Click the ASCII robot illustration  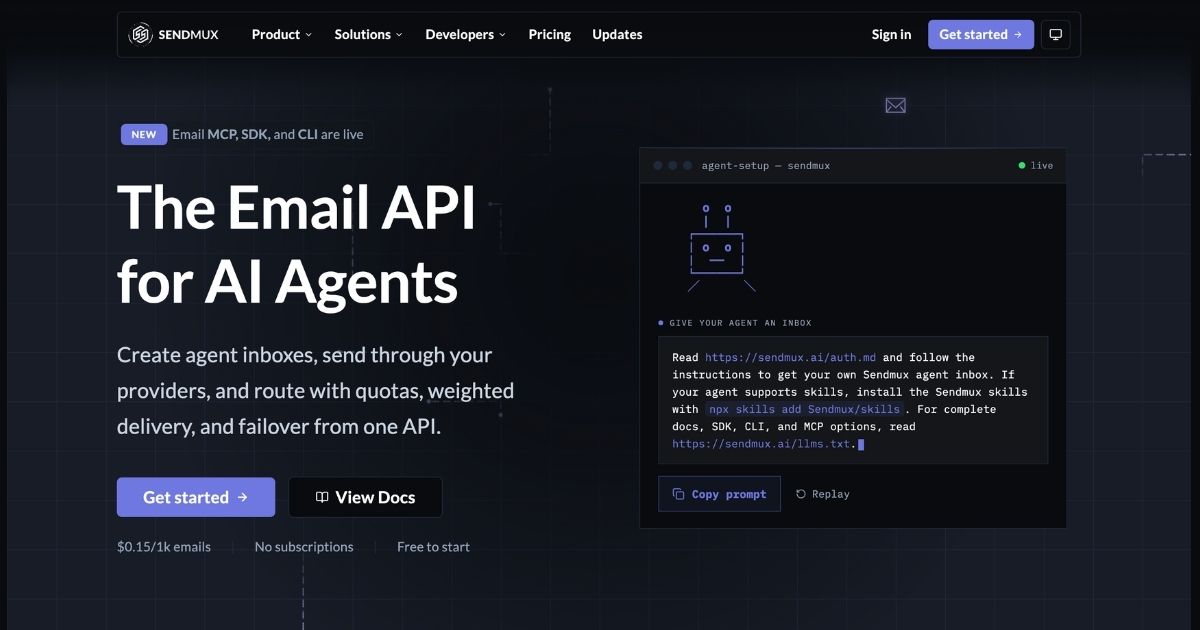pos(720,248)
